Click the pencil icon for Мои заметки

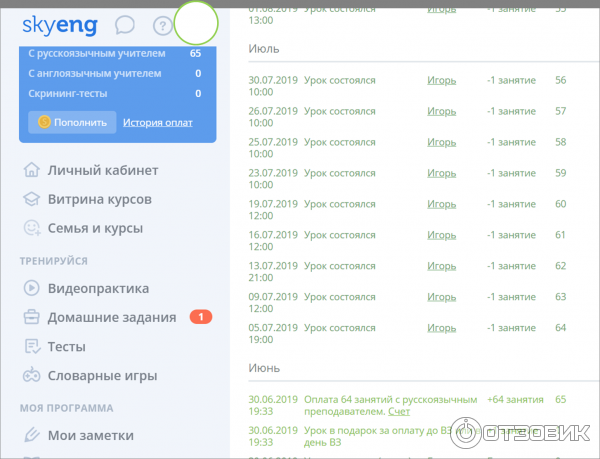32,435
